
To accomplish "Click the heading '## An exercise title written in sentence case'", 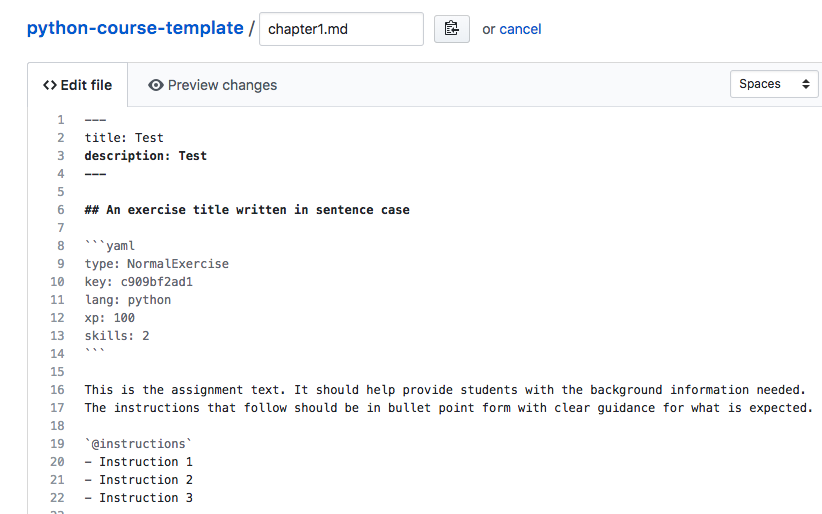I will point(247,210).
